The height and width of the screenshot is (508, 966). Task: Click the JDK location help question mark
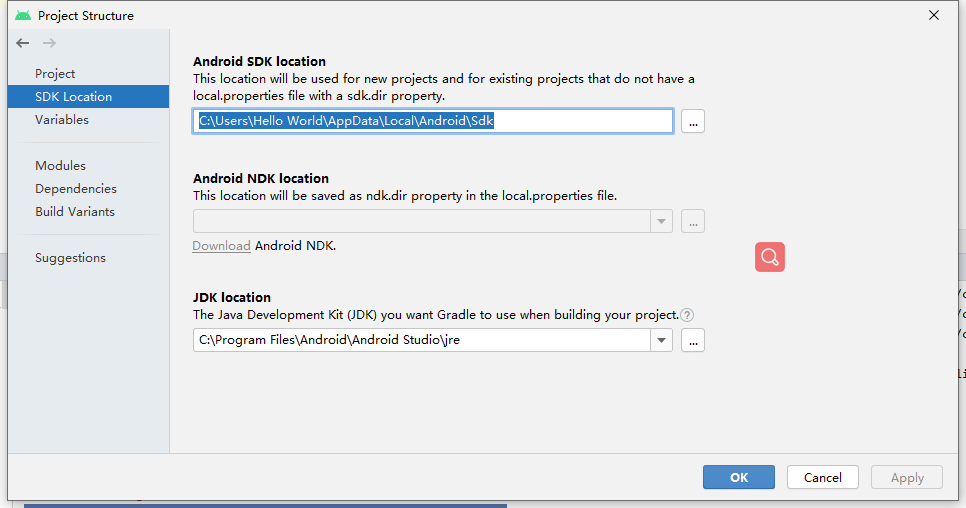click(687, 315)
